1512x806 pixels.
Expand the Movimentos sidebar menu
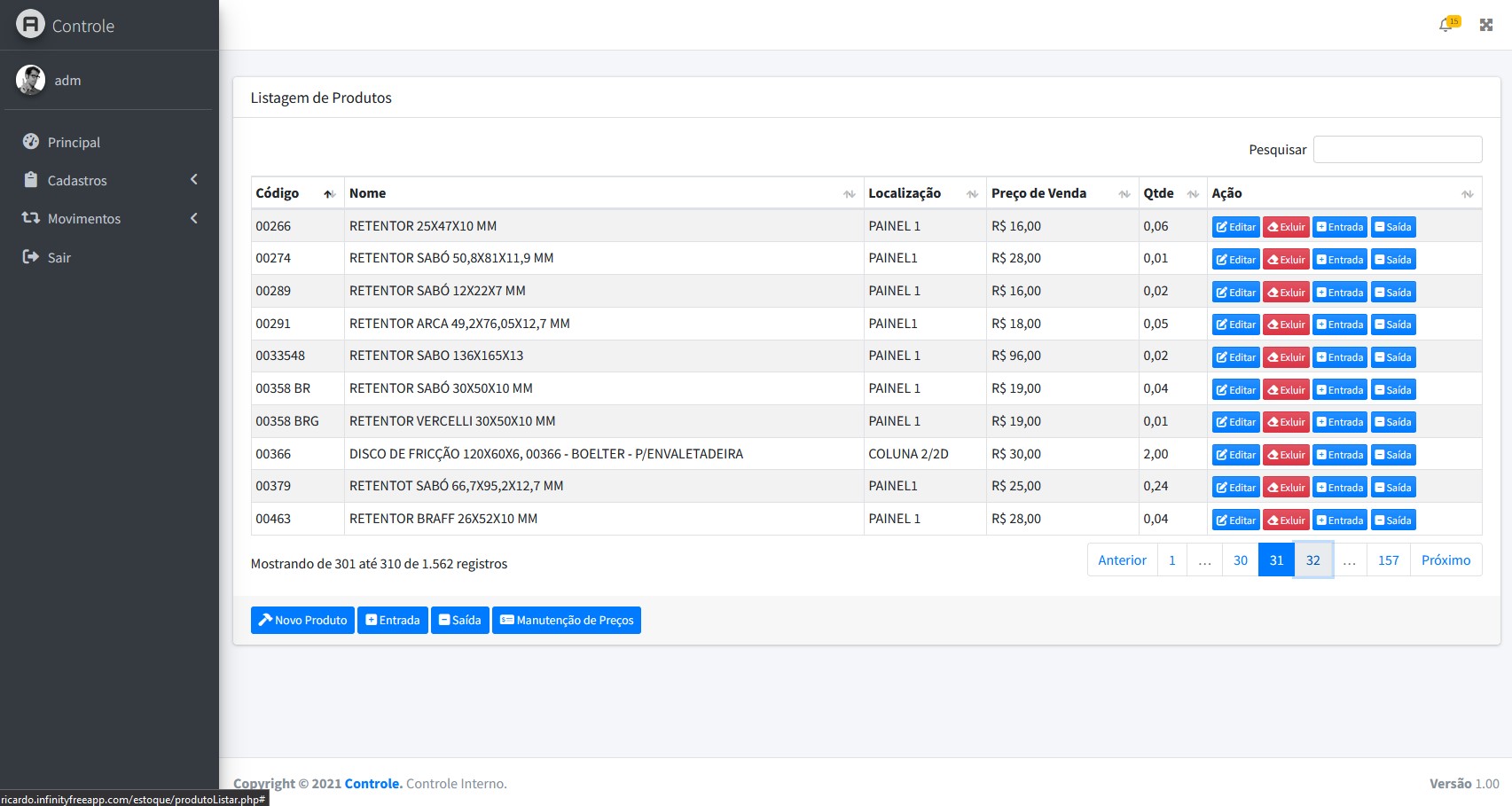click(84, 218)
